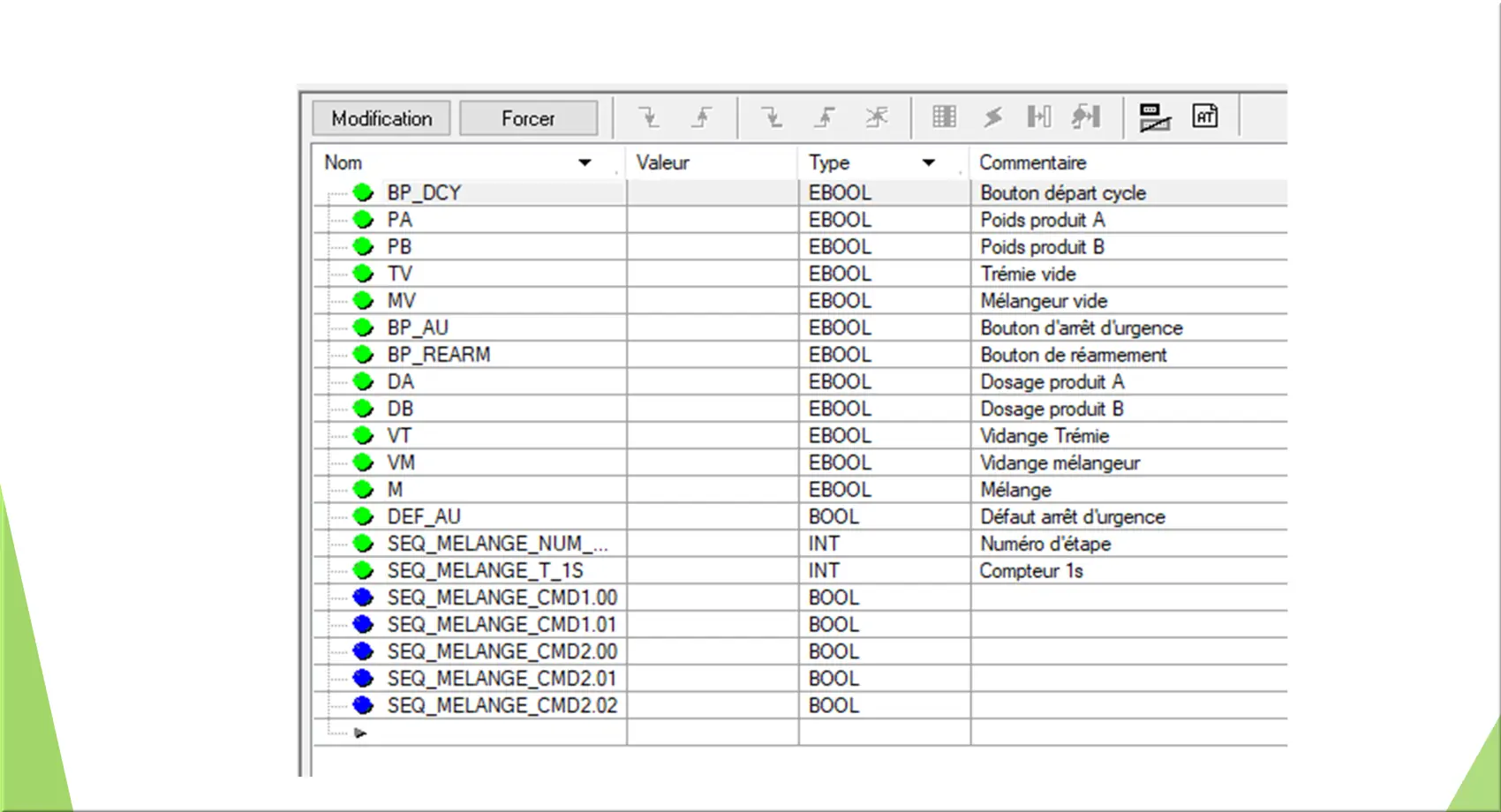Screen dimensions: 1501x812
Task: Select the BP_REARM variable name
Action: click(x=438, y=354)
